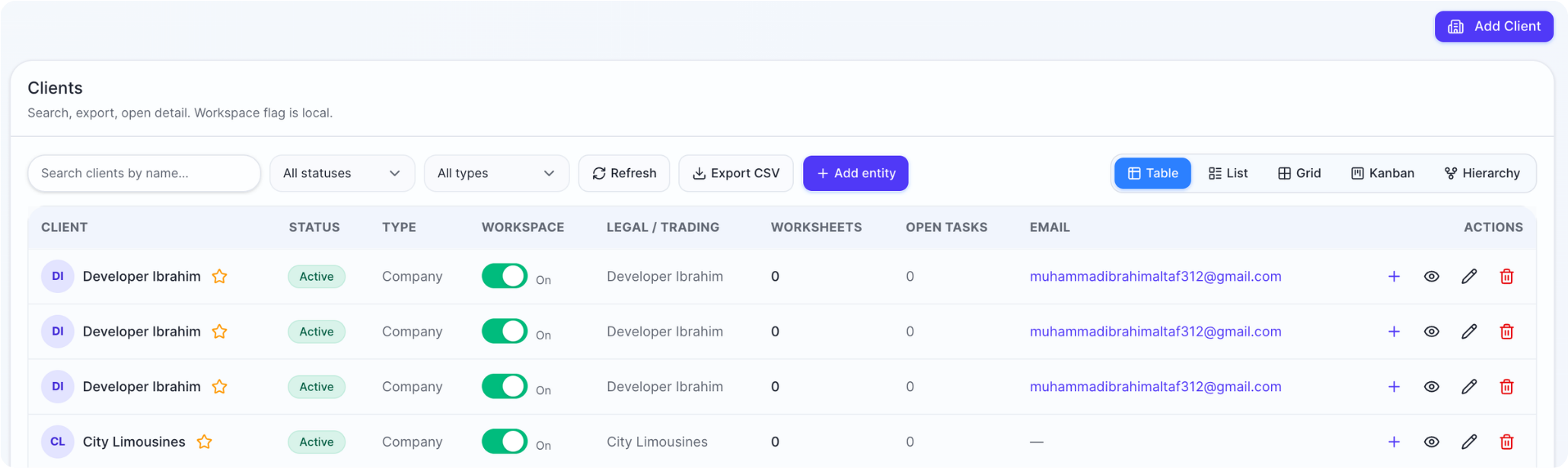Open email link in second Developer Ibrahim row

(x=1155, y=332)
